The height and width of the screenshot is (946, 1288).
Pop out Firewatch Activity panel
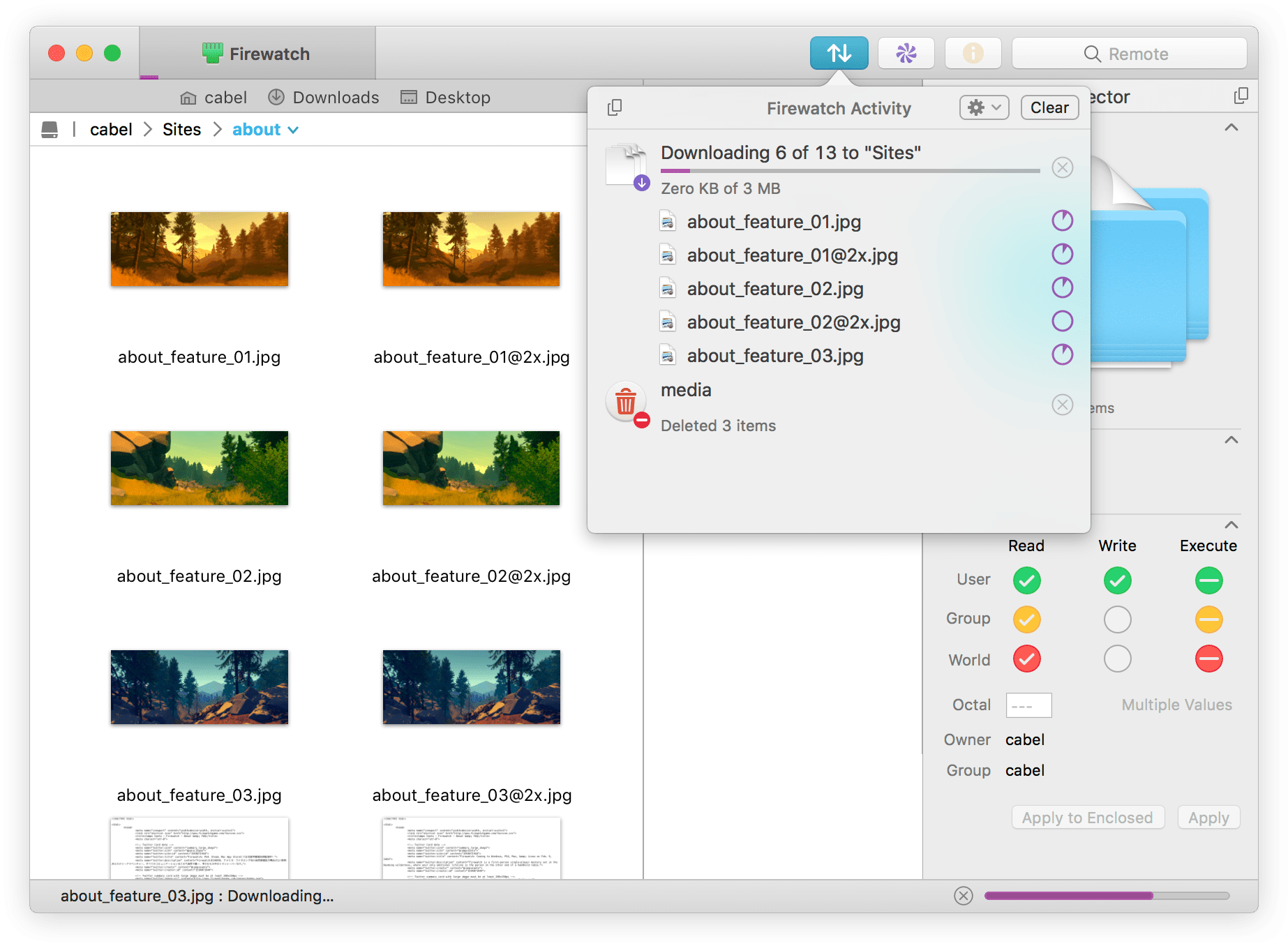614,107
